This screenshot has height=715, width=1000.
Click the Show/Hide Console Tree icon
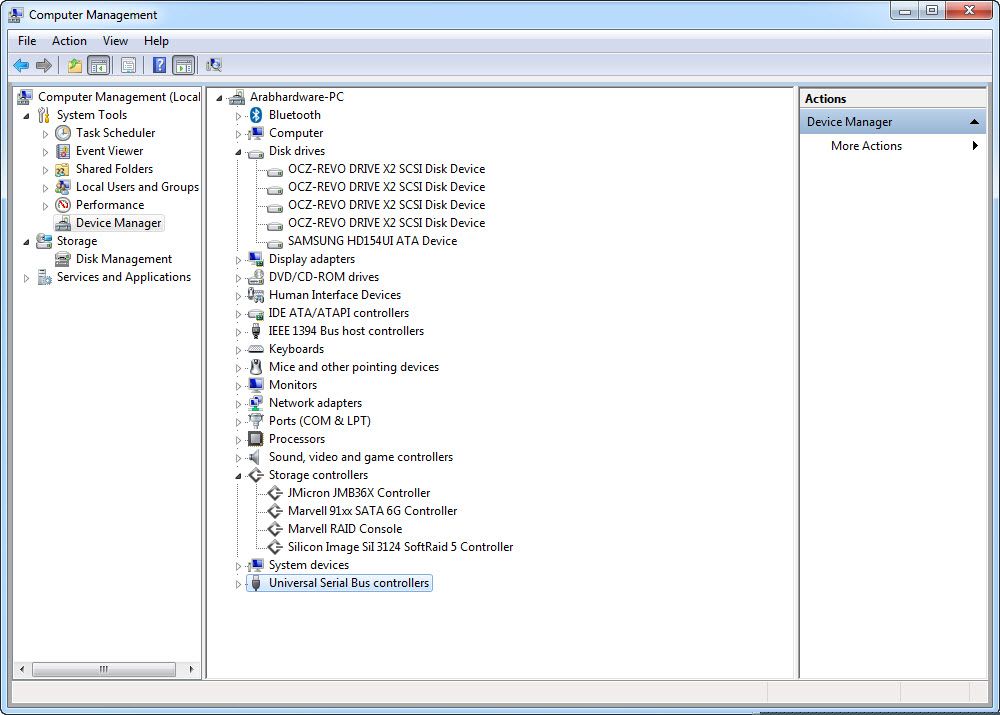click(x=99, y=65)
